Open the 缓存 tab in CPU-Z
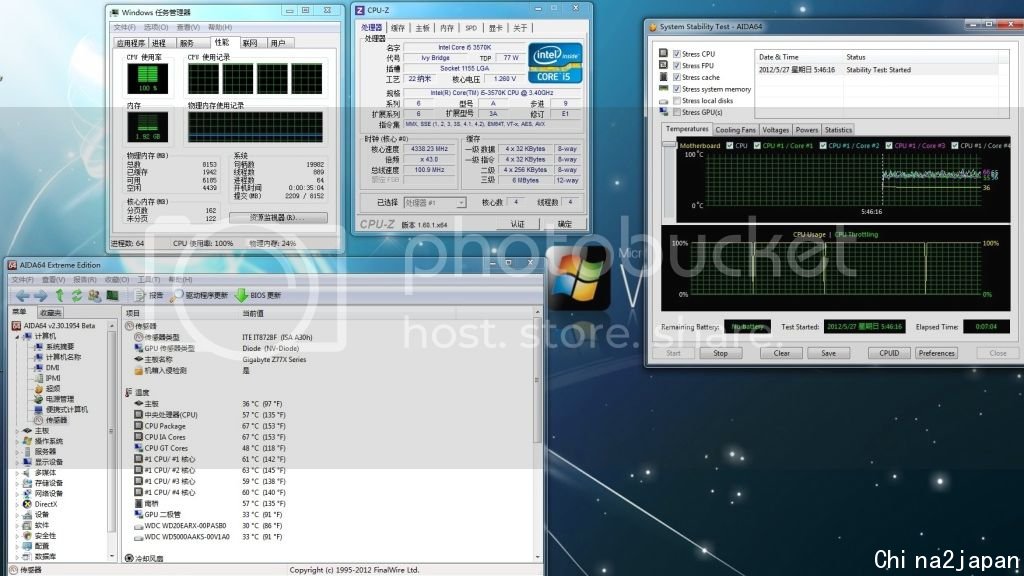 (398, 28)
